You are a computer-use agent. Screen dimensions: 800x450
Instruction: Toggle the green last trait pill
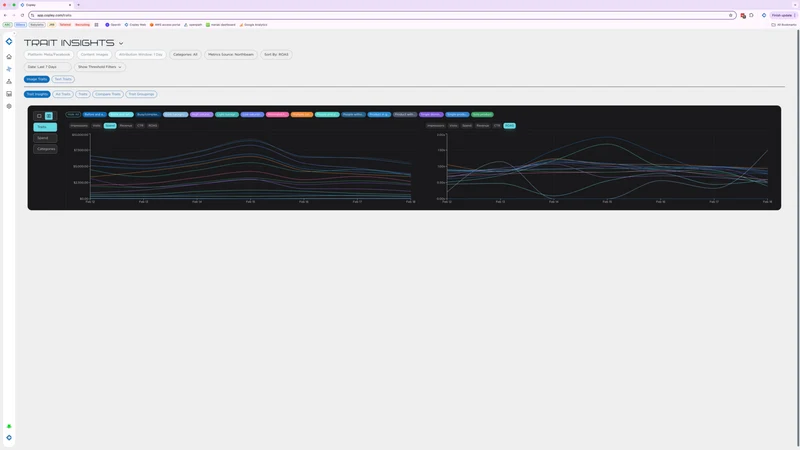482,115
